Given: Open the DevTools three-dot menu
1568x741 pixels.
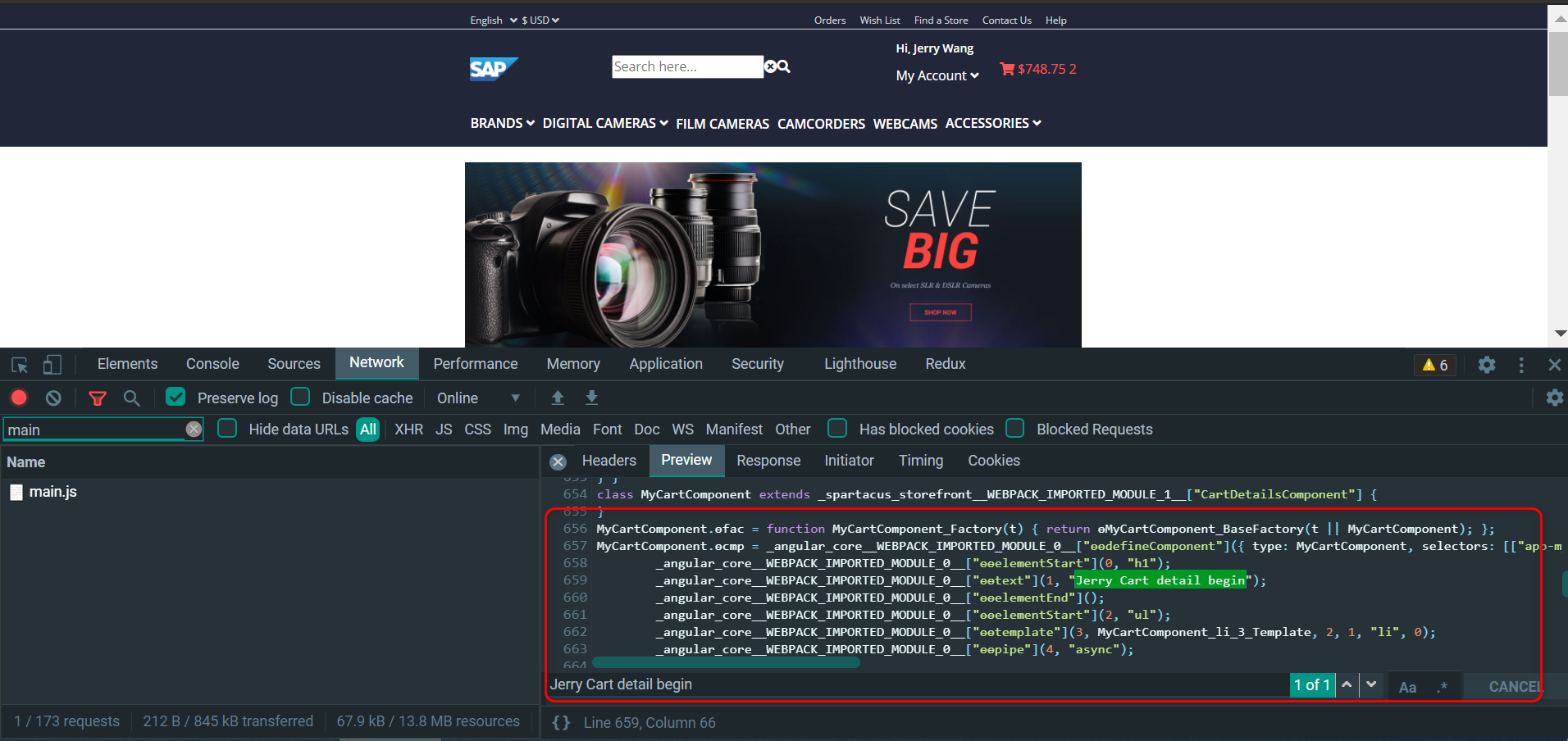Looking at the screenshot, I should pyautogui.click(x=1521, y=365).
